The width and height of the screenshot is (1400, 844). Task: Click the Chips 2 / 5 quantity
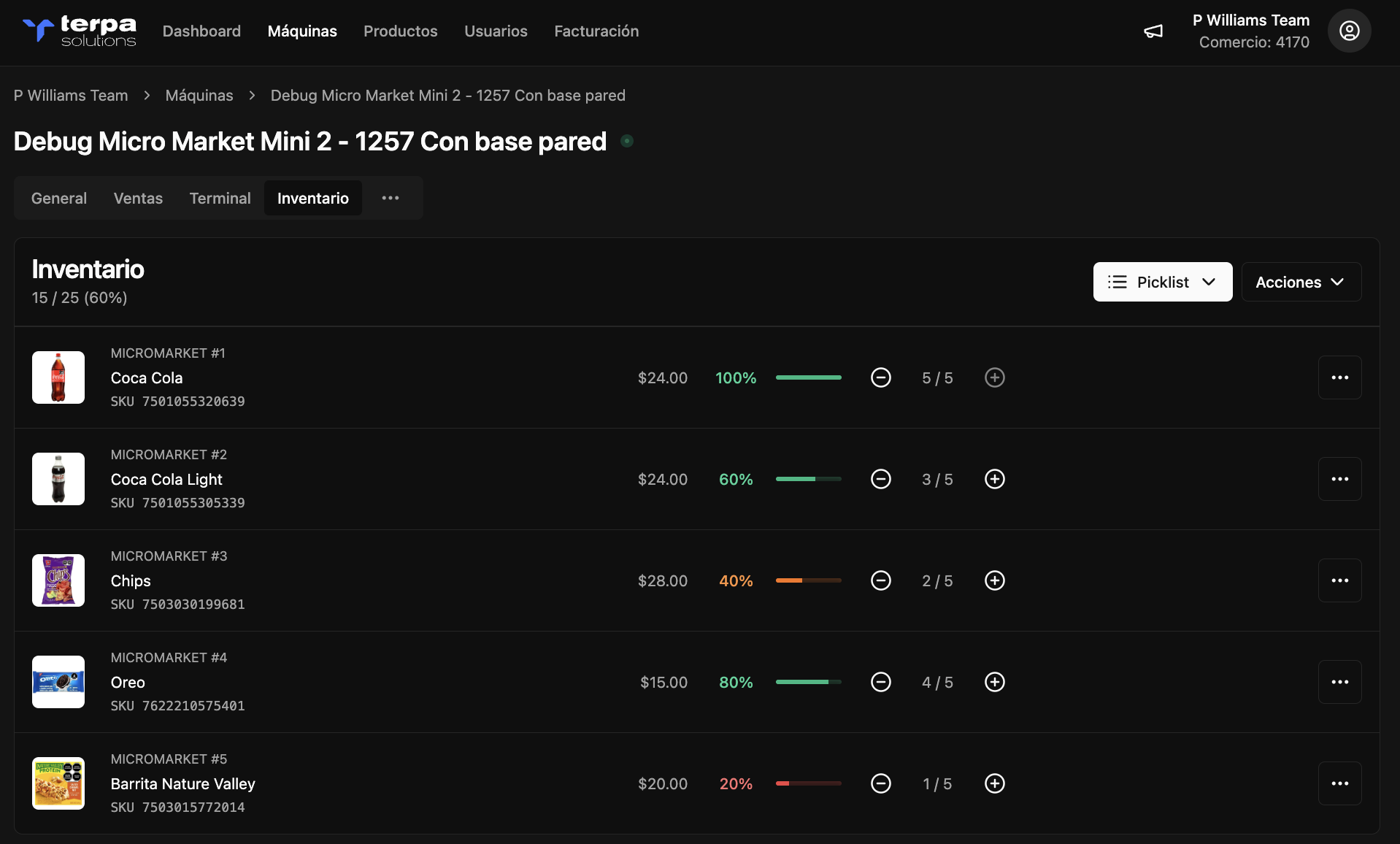coord(937,581)
